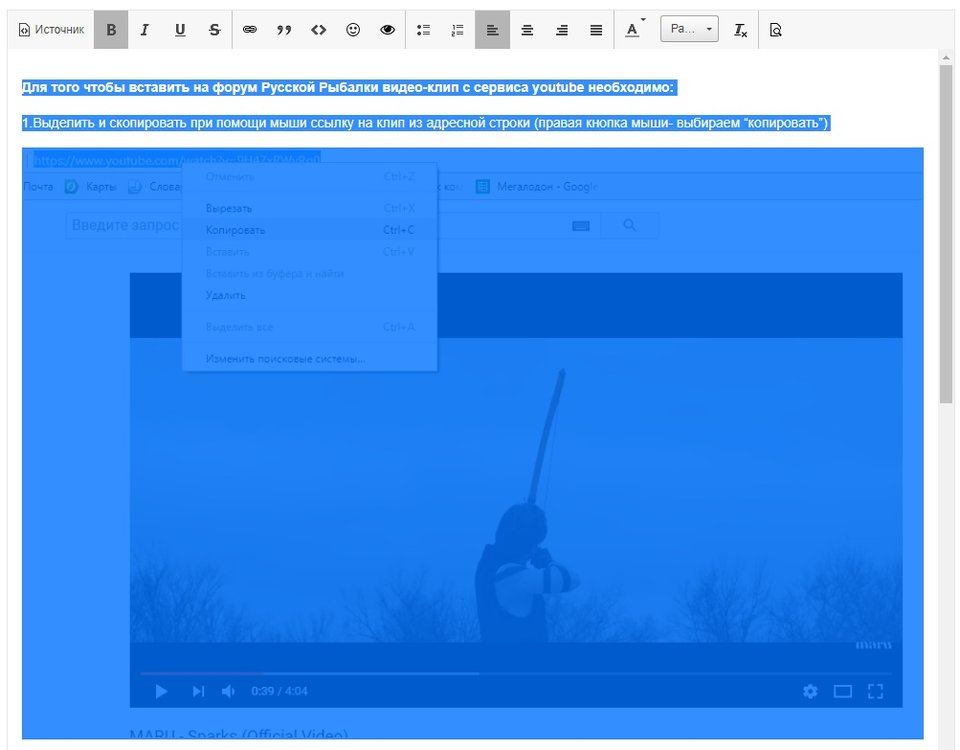
Task: Insert a numbered list
Action: click(458, 30)
